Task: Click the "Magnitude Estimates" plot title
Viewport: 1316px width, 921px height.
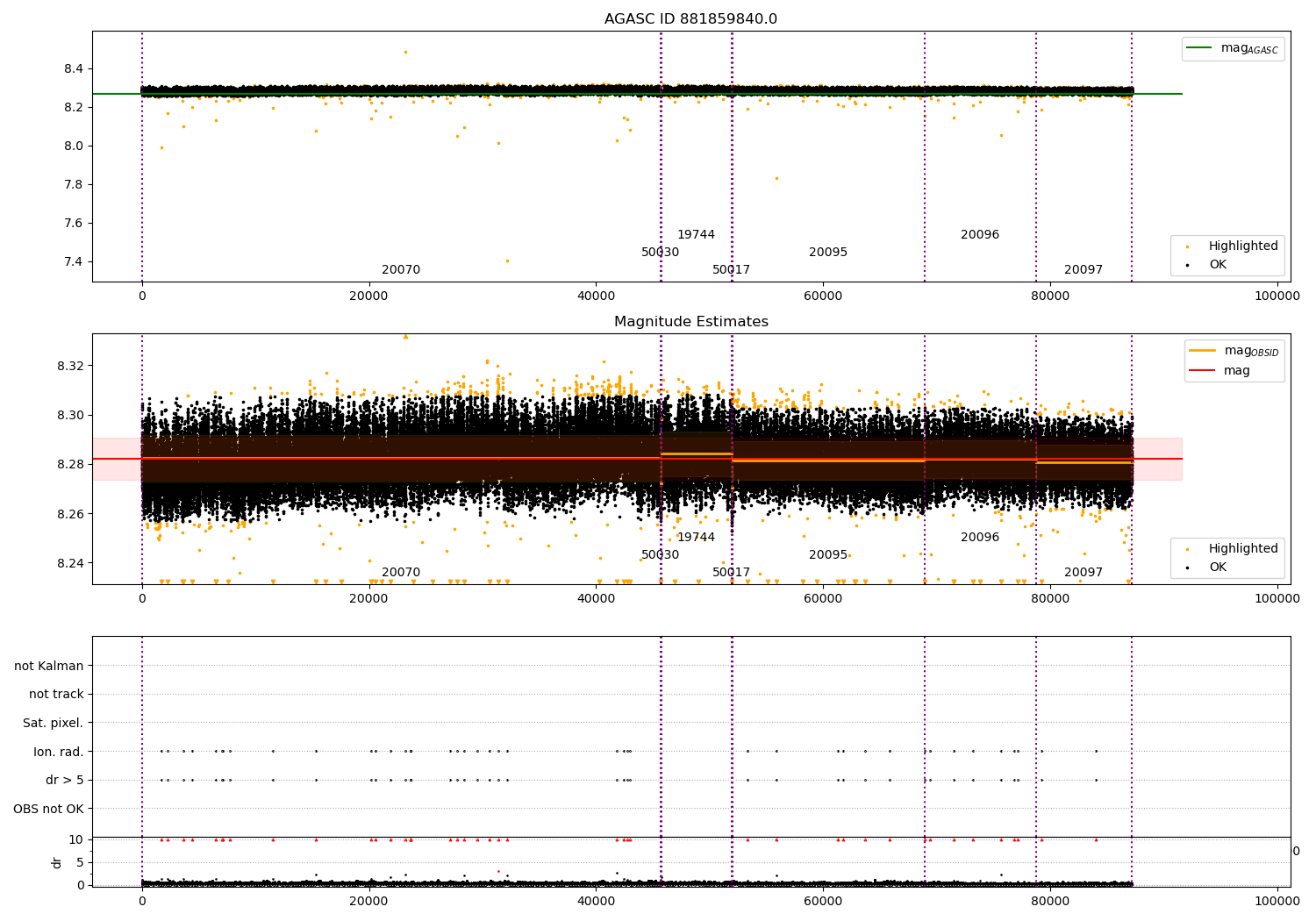Action: 690,322
